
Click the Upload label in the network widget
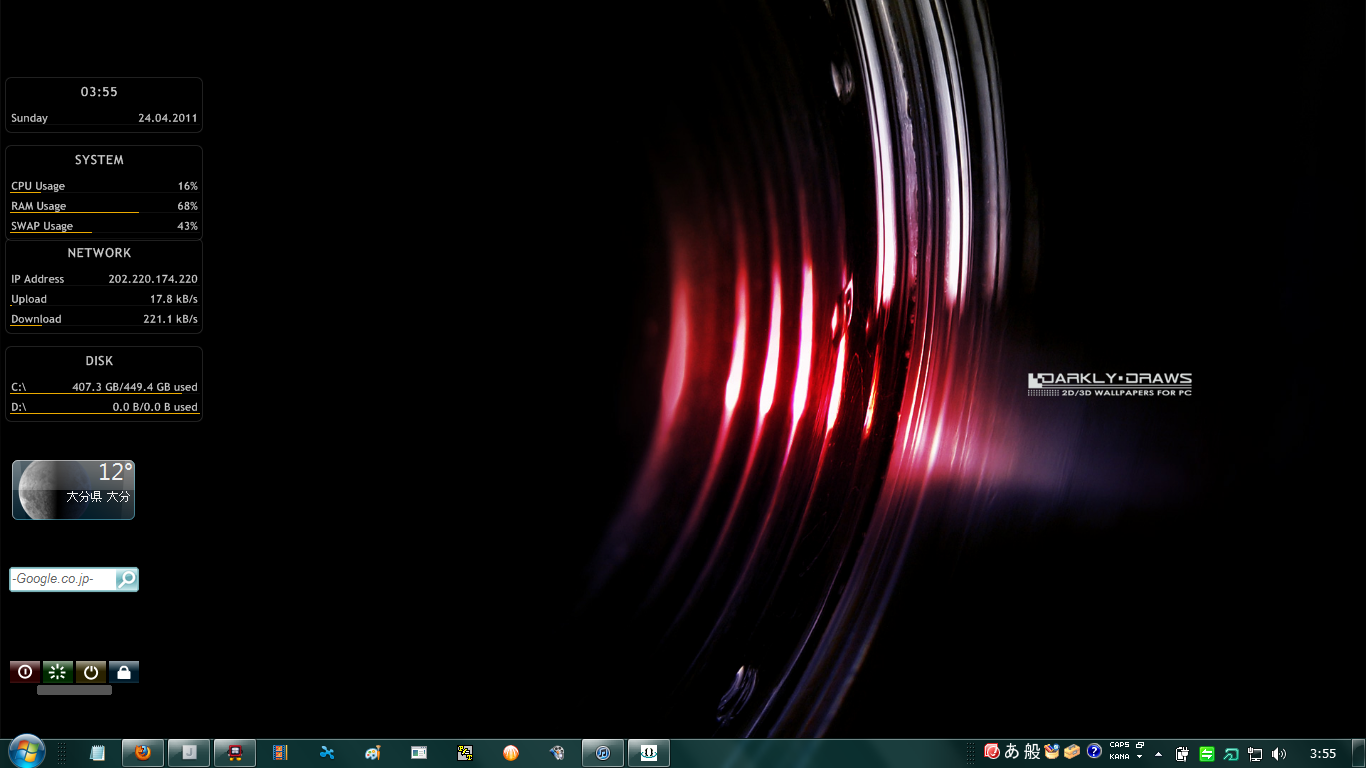[29, 299]
